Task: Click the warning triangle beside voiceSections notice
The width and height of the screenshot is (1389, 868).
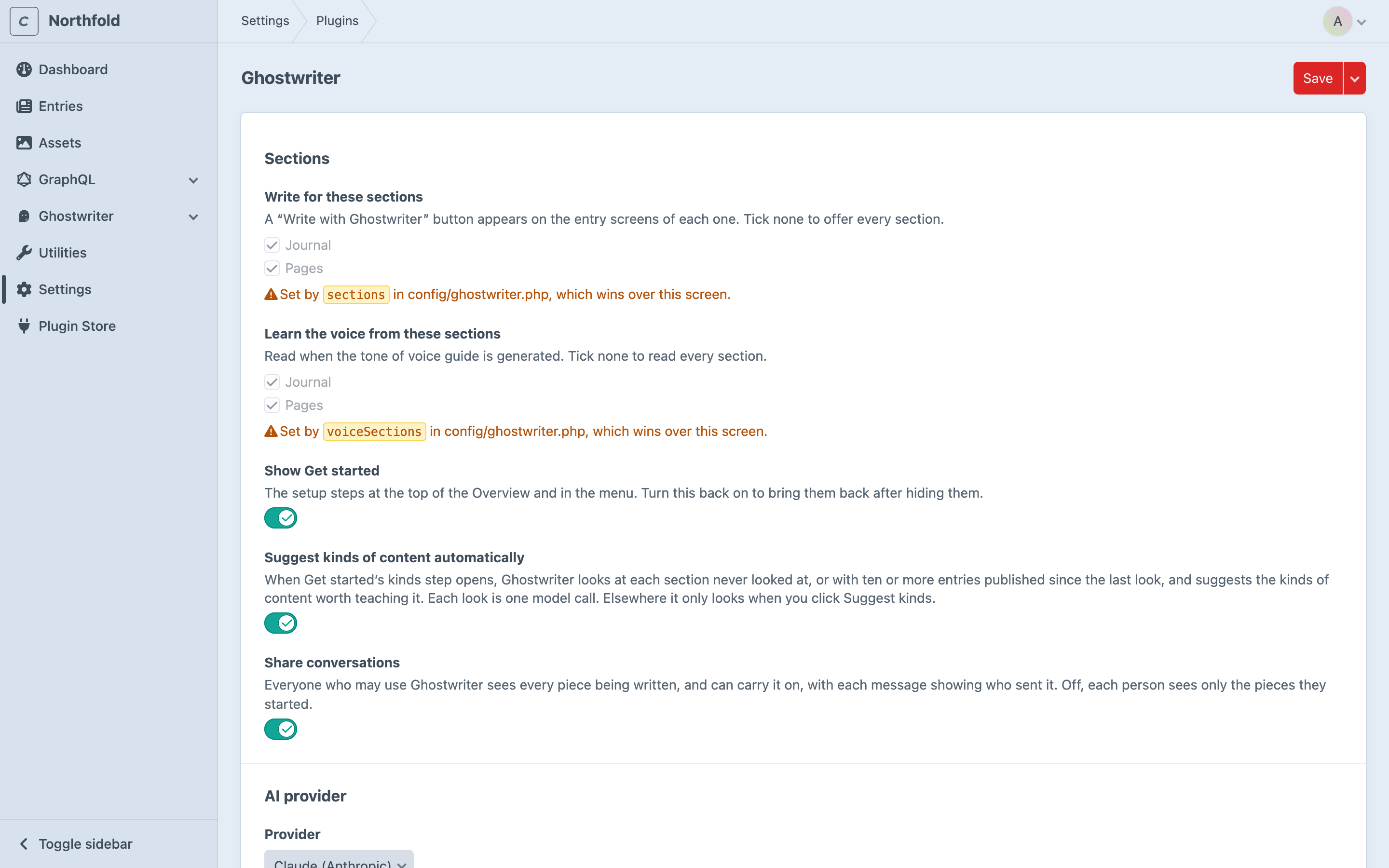Action: point(271,432)
